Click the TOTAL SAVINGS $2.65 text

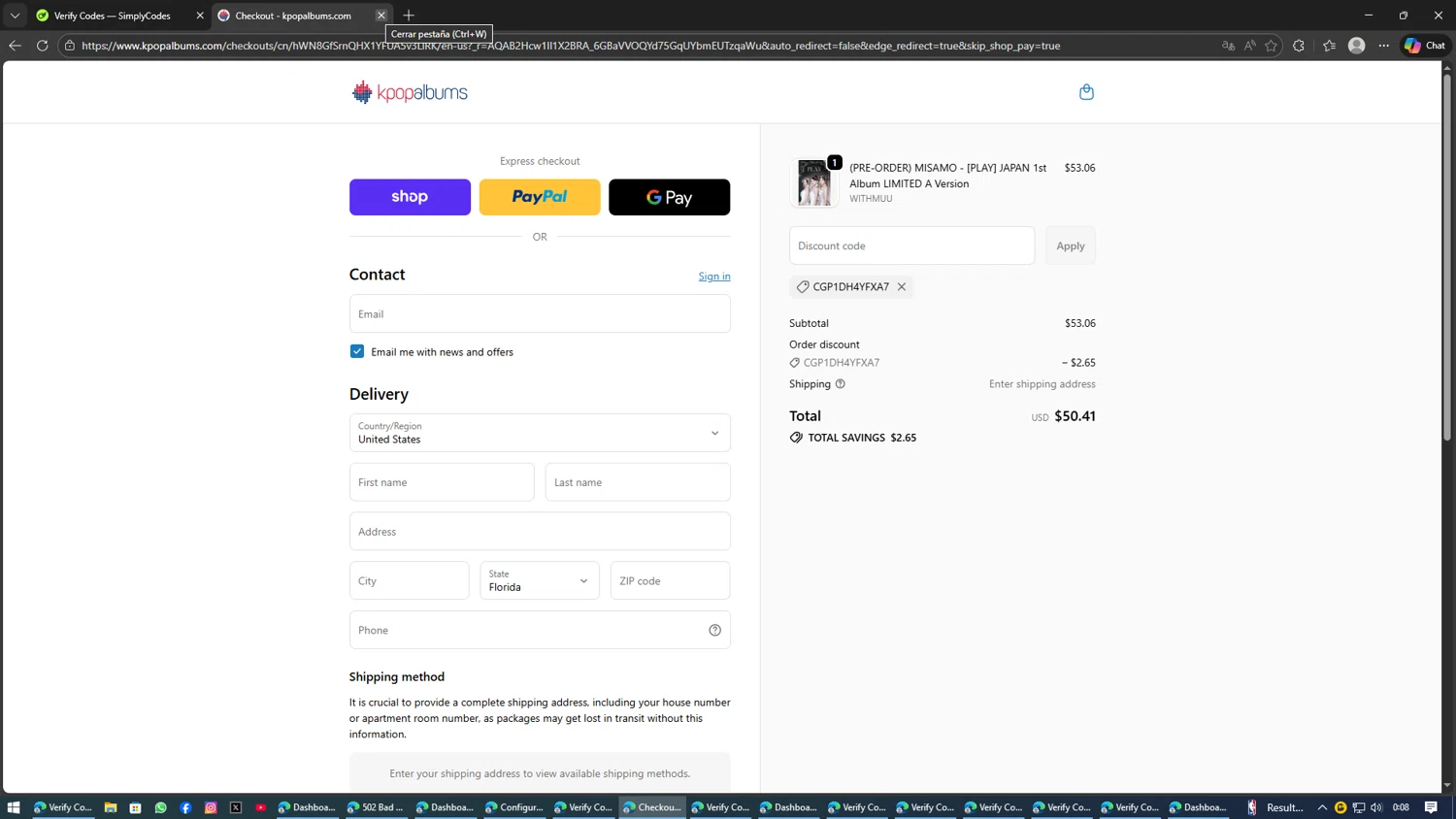click(x=862, y=438)
